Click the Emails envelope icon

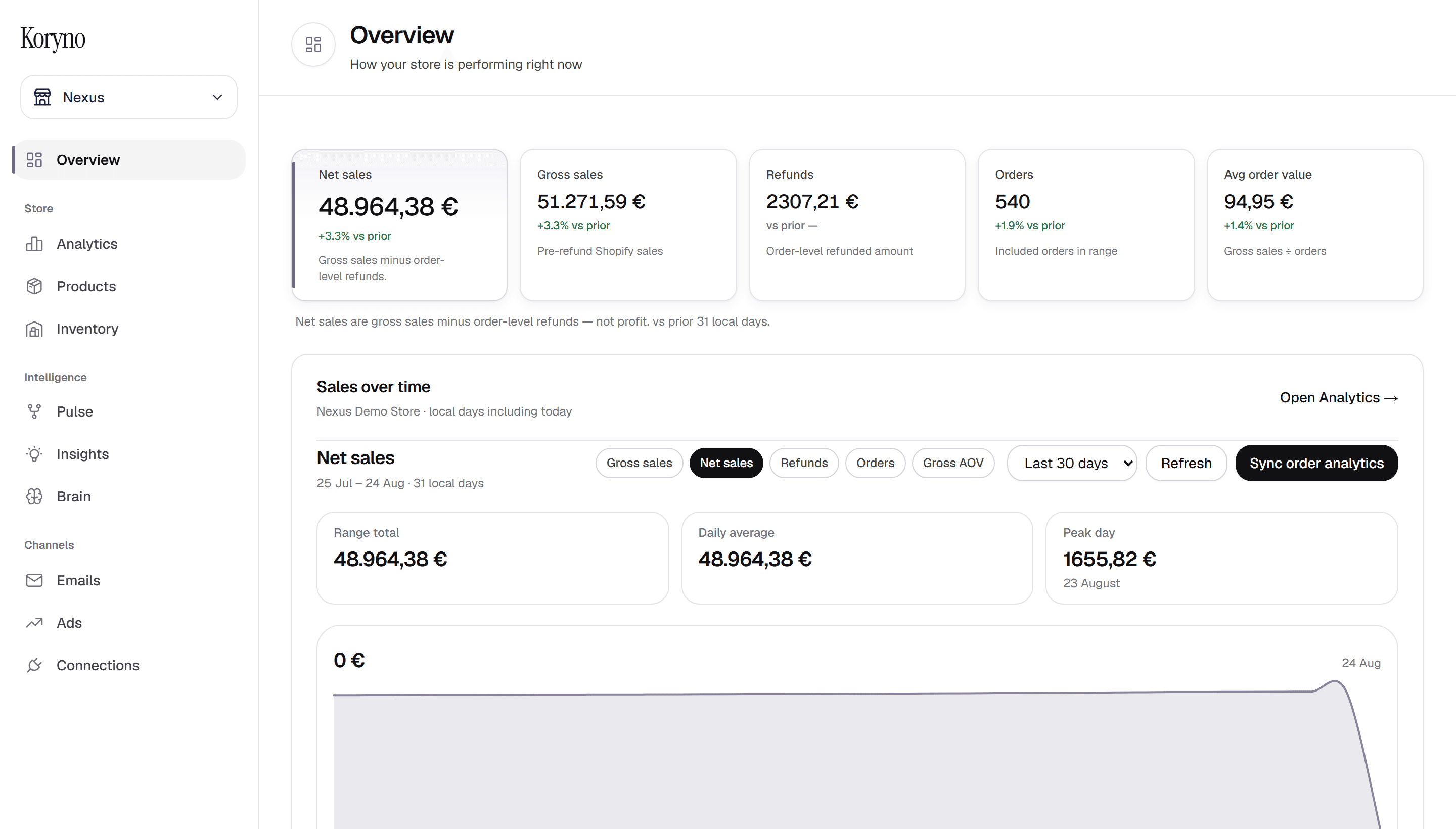(34, 580)
